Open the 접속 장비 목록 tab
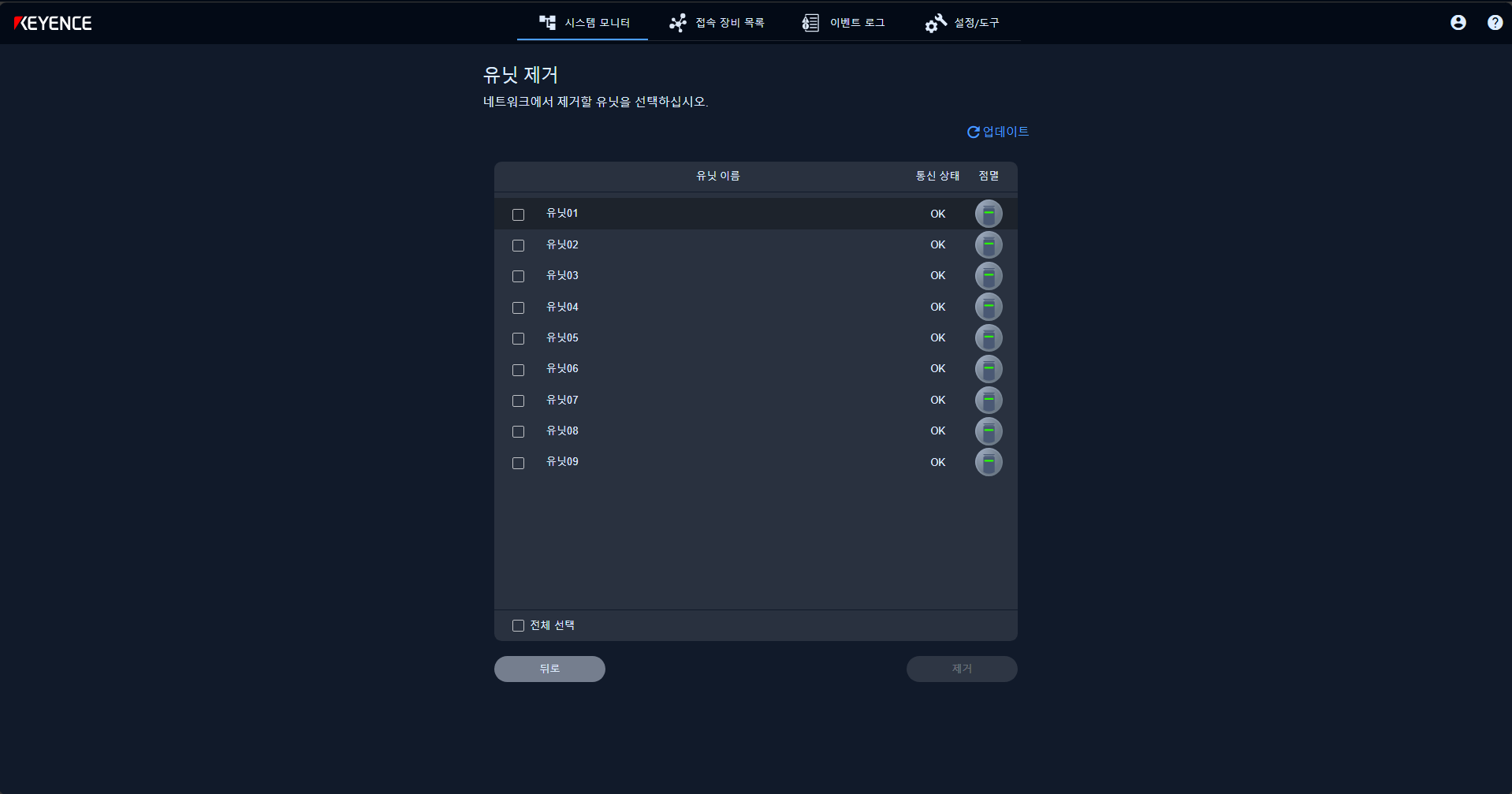This screenshot has width=1512, height=794. point(717,23)
